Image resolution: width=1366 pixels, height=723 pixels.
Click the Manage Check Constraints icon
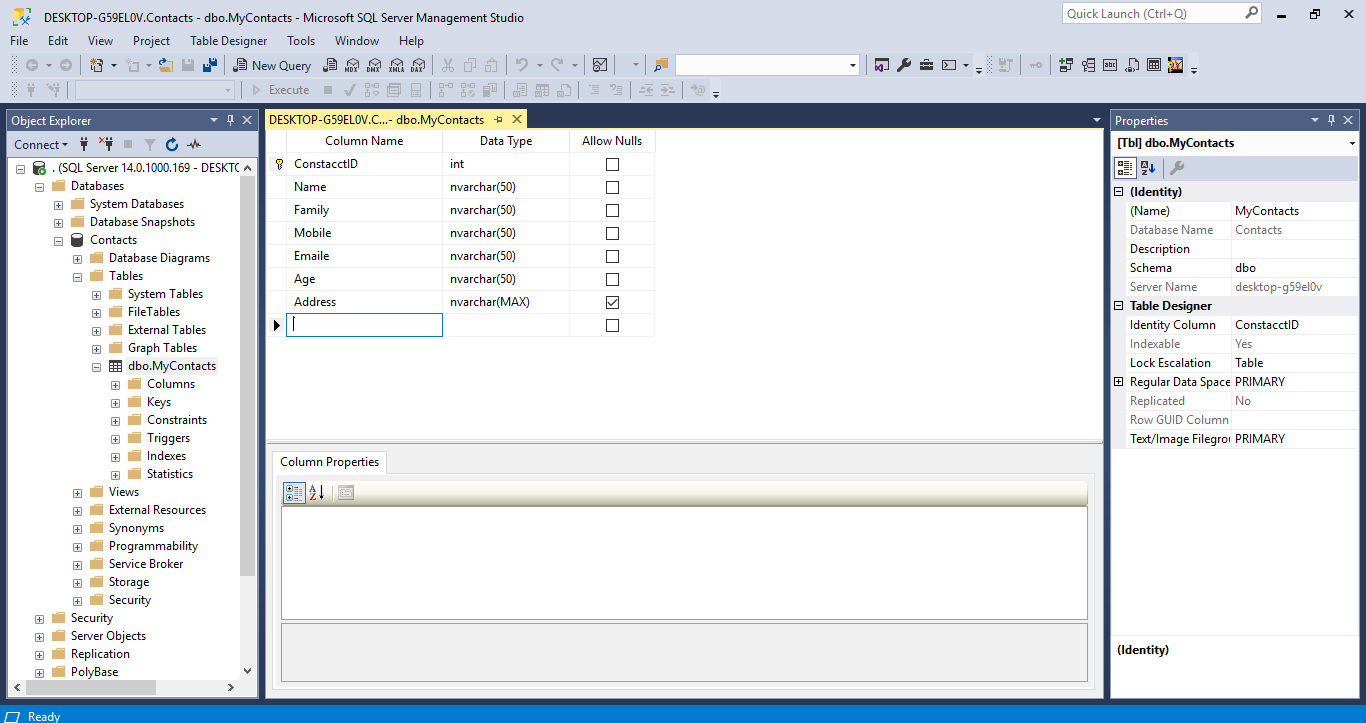1154,65
